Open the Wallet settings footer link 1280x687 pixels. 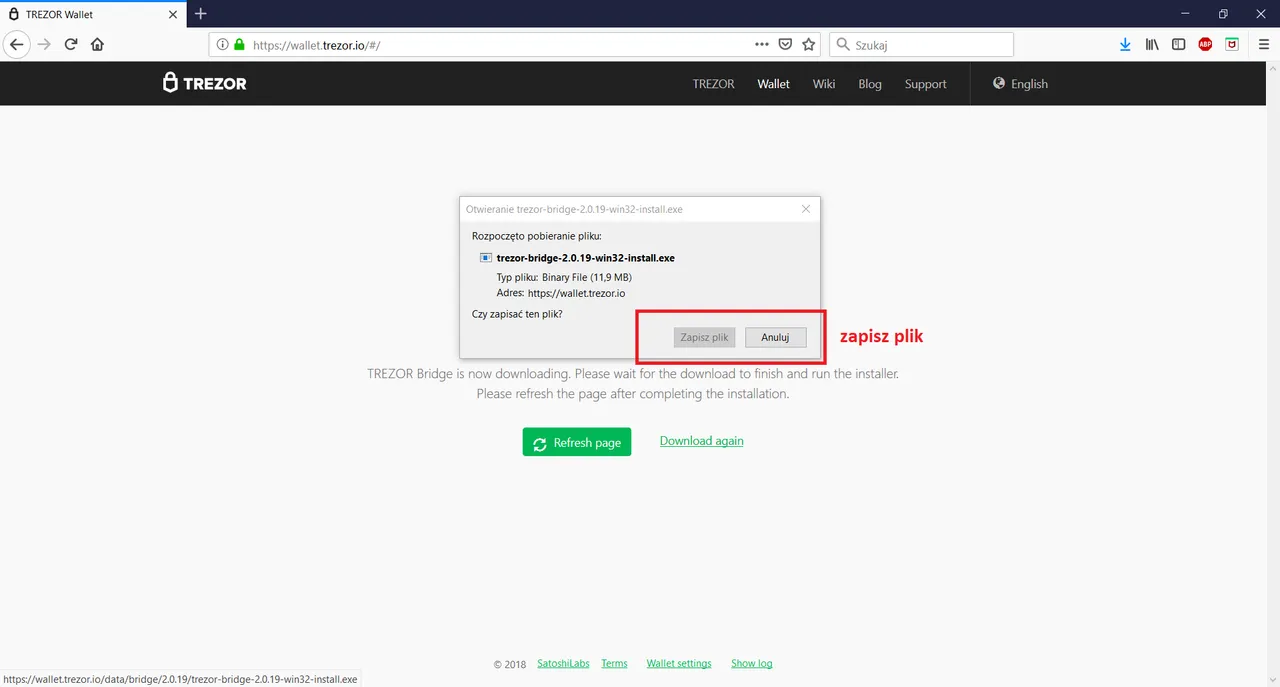point(679,663)
